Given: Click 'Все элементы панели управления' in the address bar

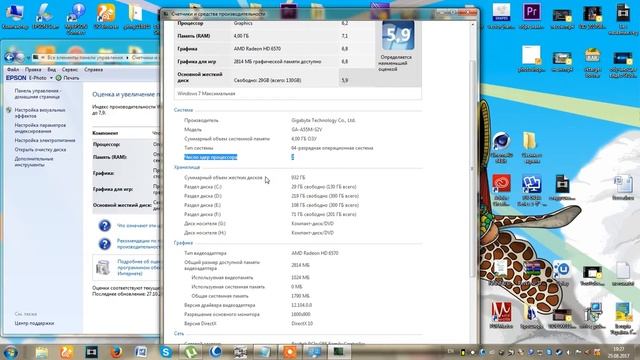Looking at the screenshot, I should pos(85,58).
